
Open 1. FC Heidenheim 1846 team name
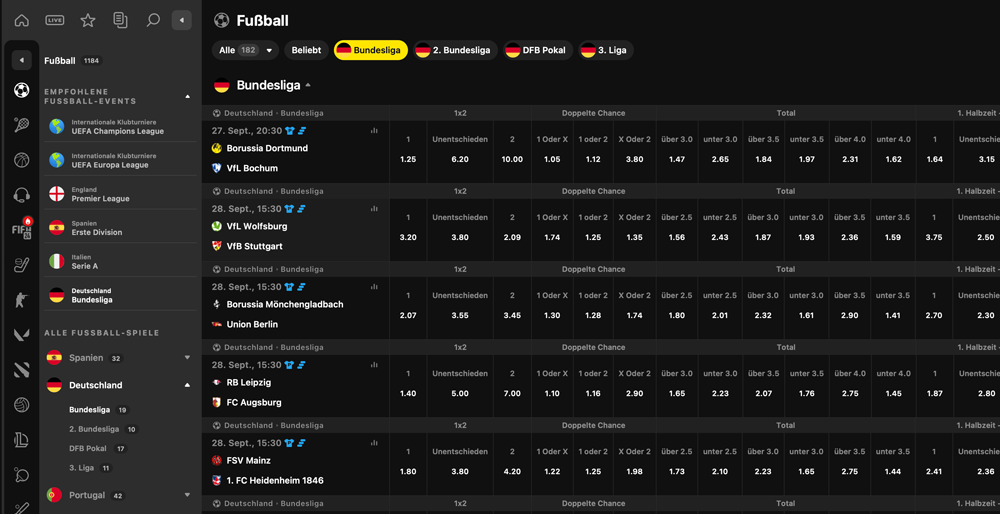[x=275, y=480]
